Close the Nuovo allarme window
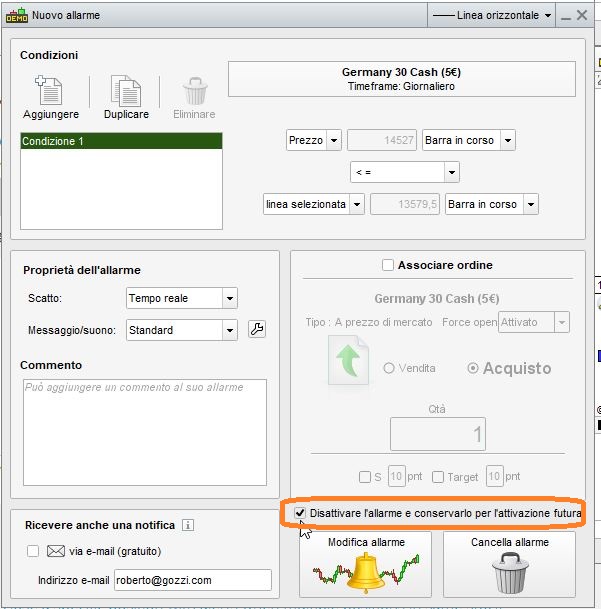601x609 pixels. (582, 15)
